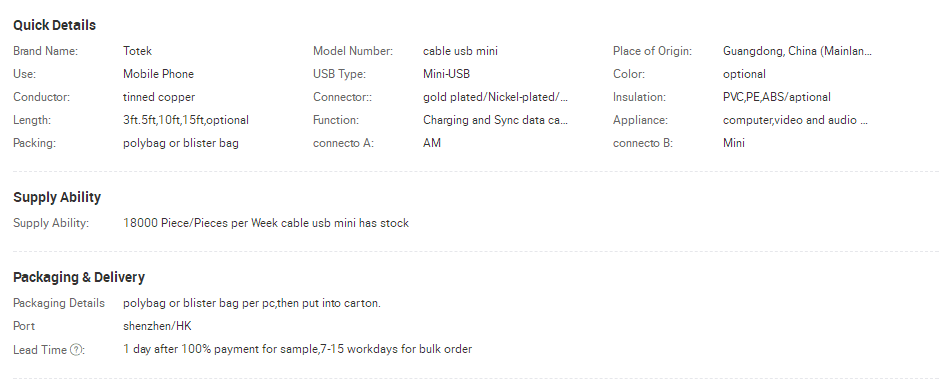Click the Port value shenzhen/HK
This screenshot has height=390, width=952.
(x=157, y=326)
